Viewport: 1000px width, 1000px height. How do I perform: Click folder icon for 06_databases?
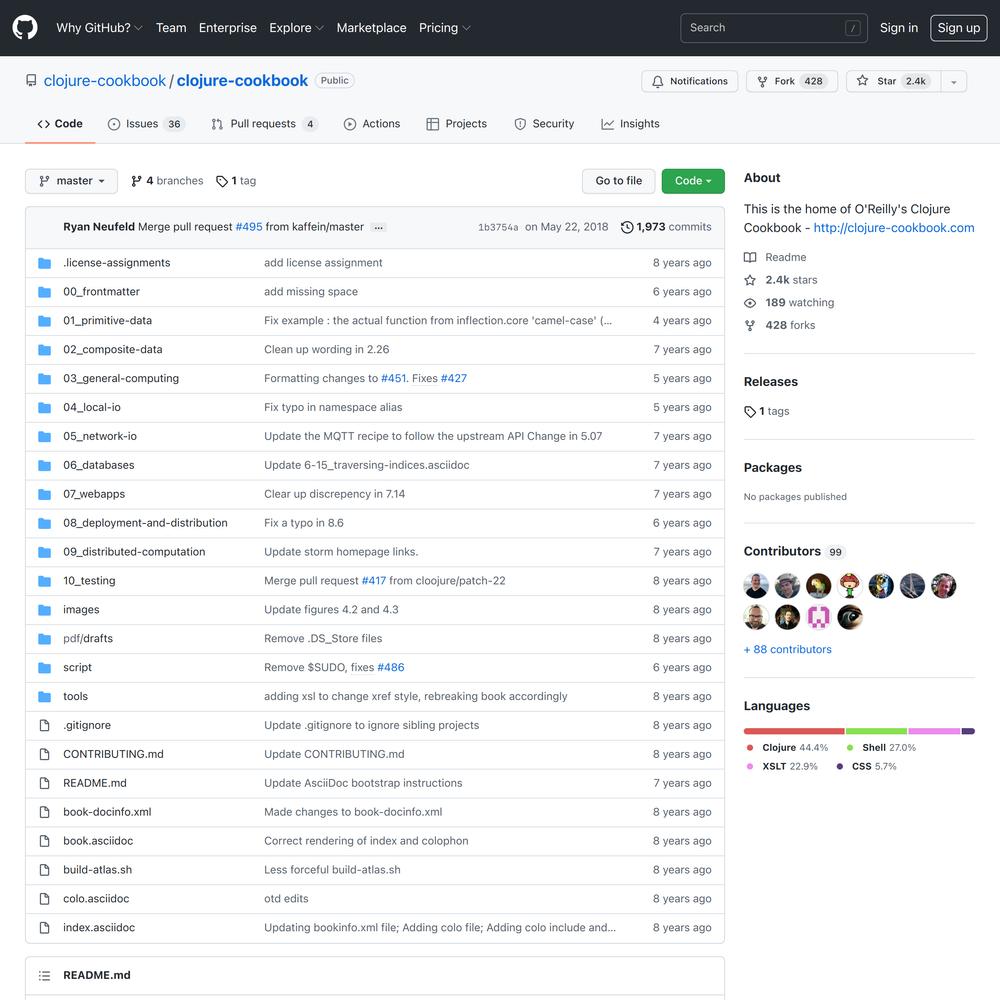[x=44, y=466]
